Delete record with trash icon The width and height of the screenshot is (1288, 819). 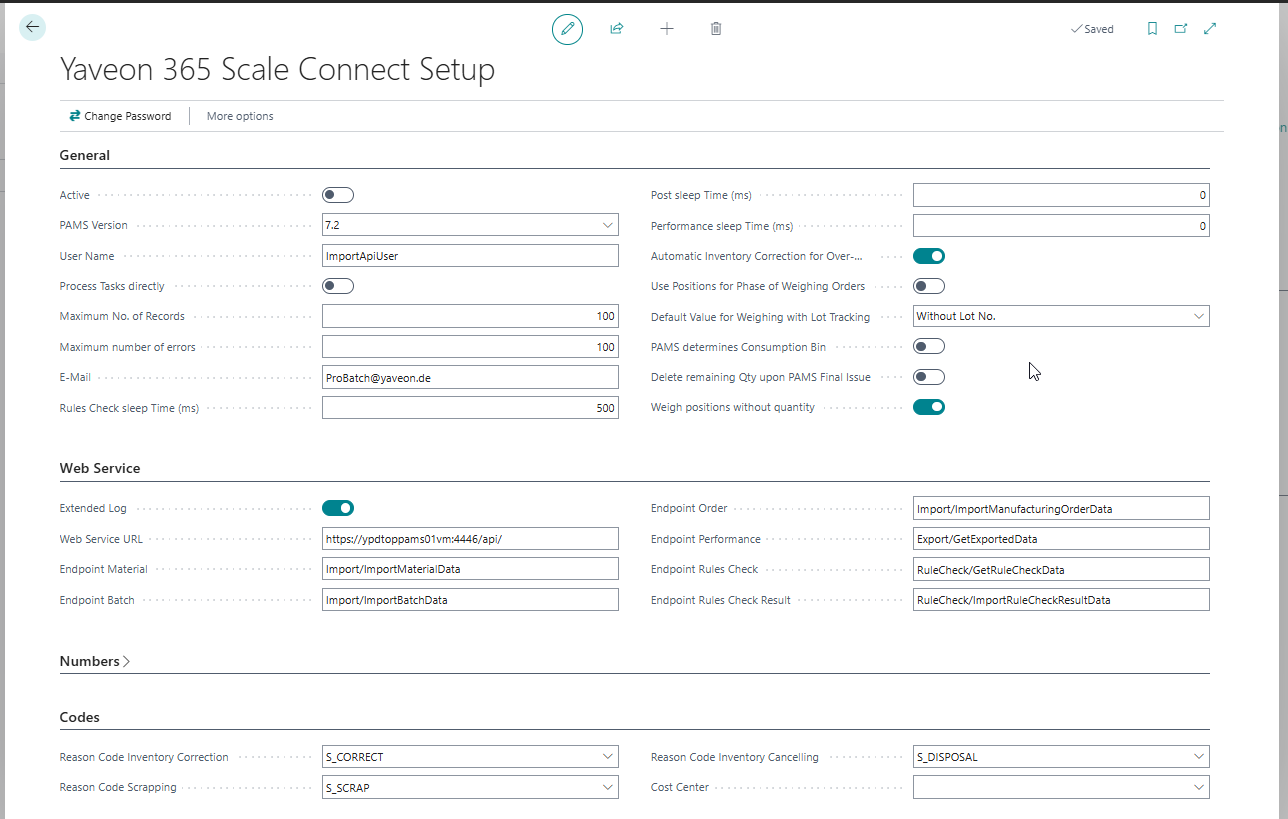pos(716,29)
